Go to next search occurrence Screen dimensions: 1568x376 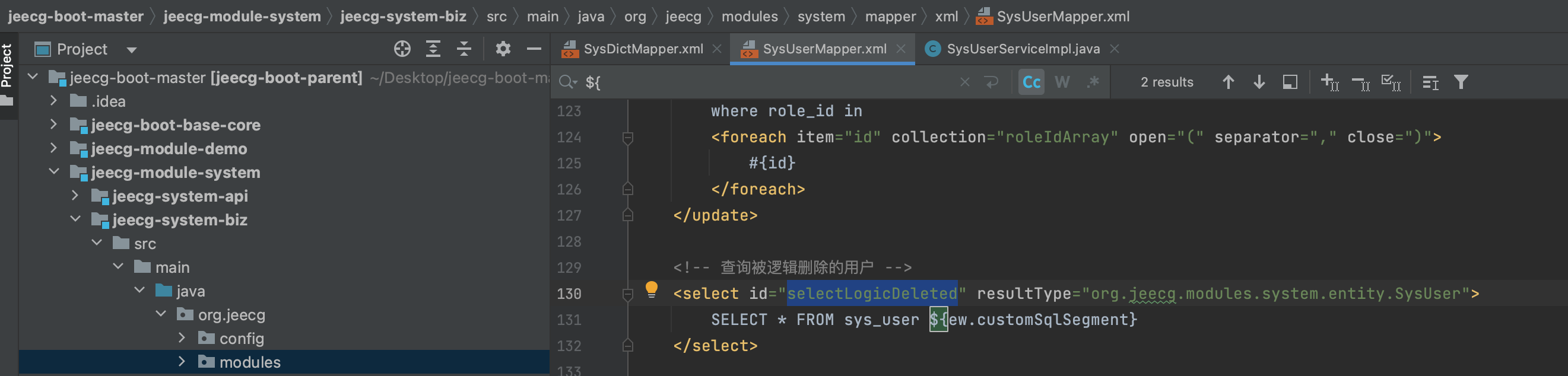(1259, 82)
